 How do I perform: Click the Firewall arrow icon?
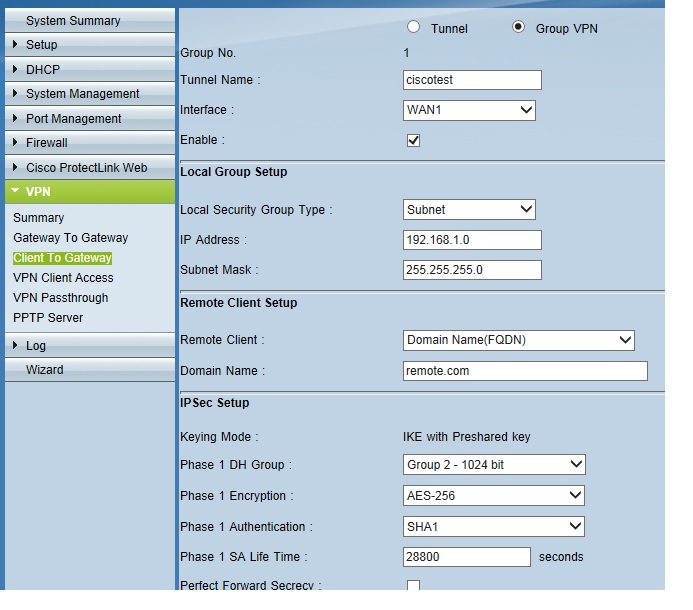[x=15, y=142]
